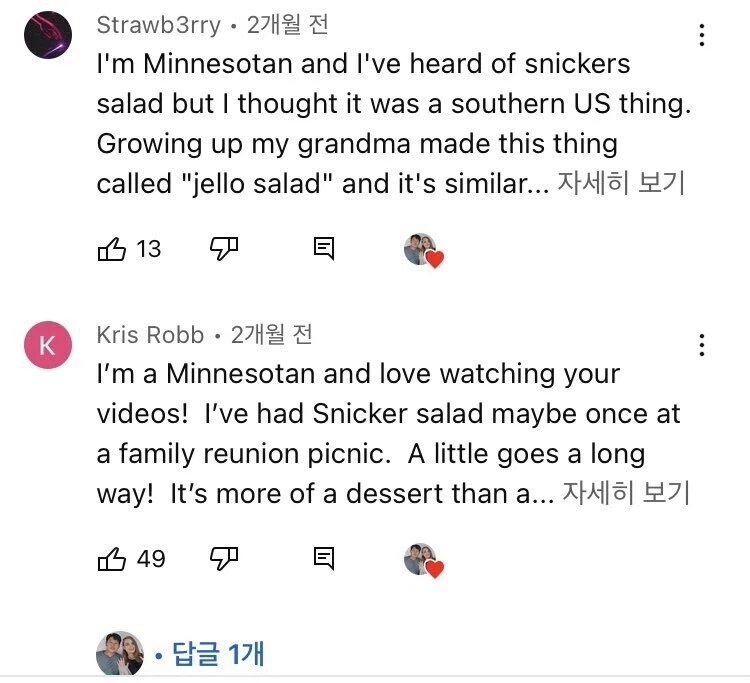
Task: Open Strawb3rry's profile avatar
Action: pos(48,36)
